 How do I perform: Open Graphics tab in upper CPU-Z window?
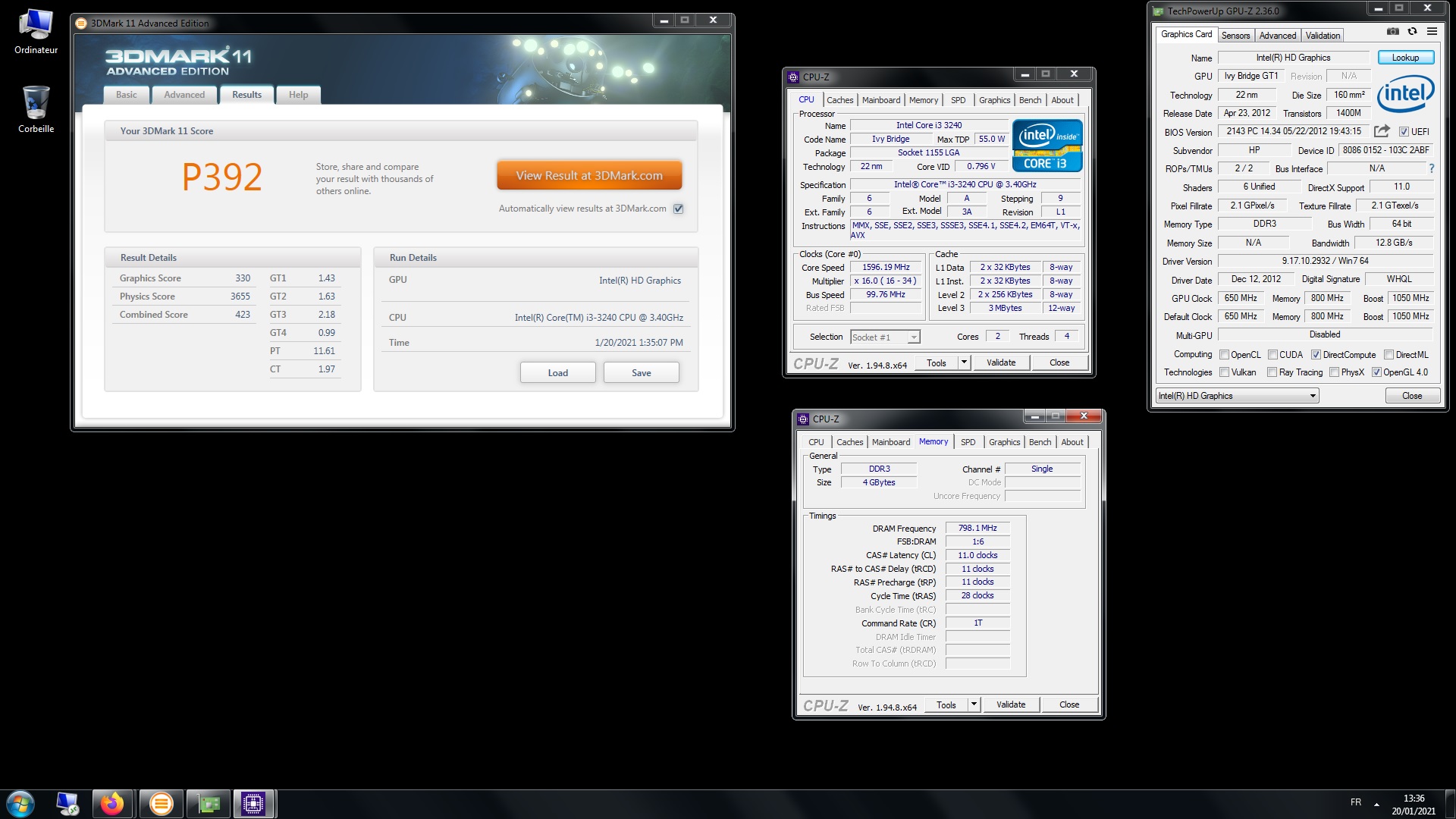pos(994,100)
